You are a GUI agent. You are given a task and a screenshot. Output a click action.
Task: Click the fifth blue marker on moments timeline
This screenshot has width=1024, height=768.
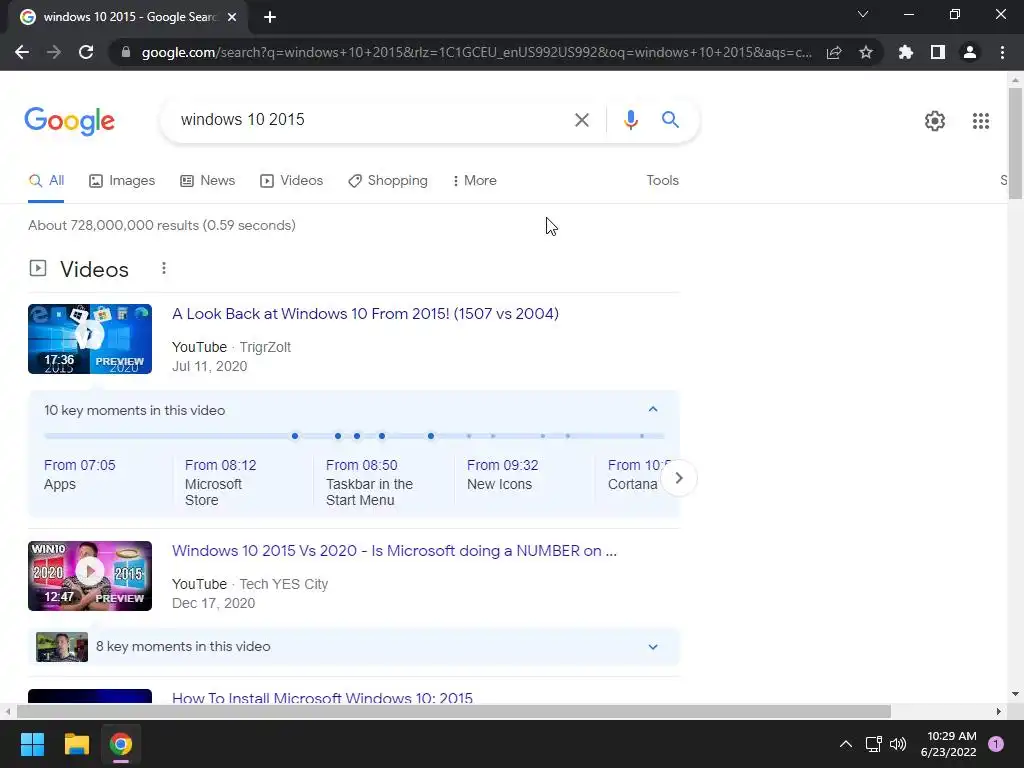pyautogui.click(x=431, y=436)
